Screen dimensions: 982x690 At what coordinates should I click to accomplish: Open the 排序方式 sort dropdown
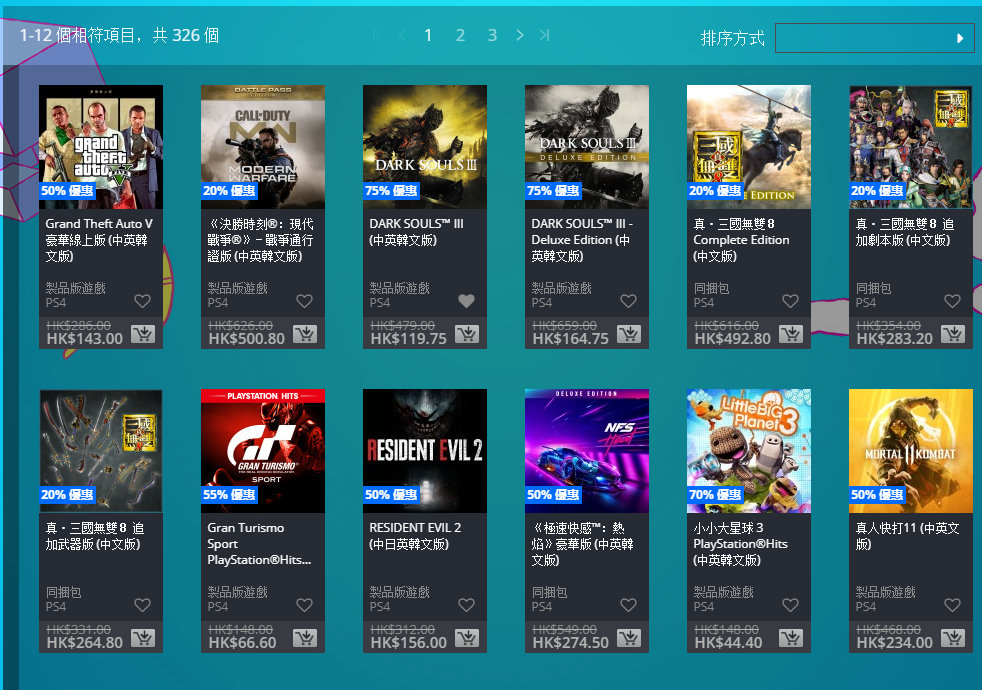pyautogui.click(x=874, y=38)
